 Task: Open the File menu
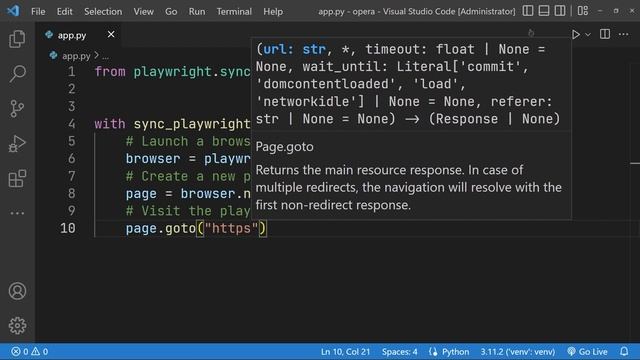(38, 11)
